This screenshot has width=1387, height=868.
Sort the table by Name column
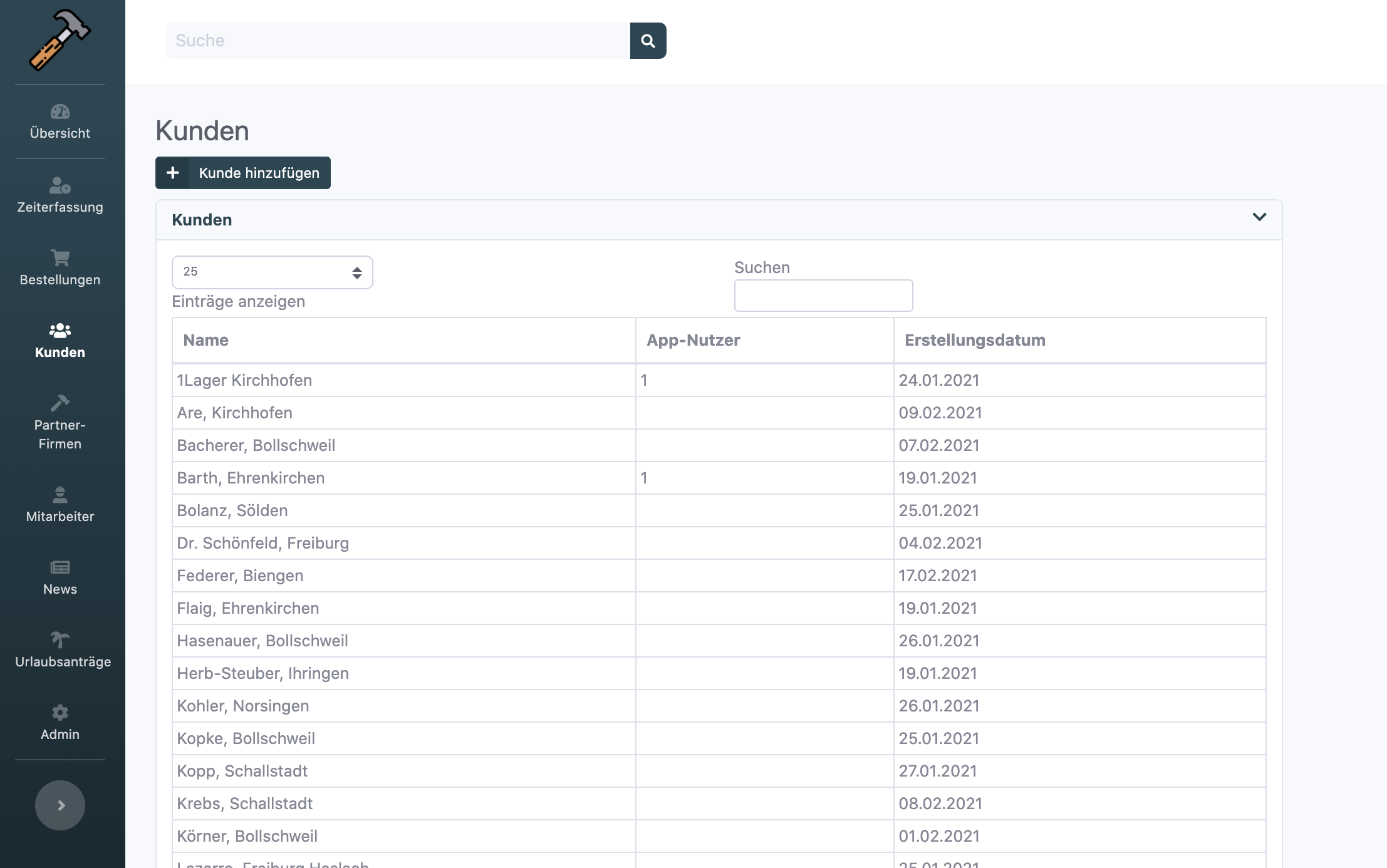pyautogui.click(x=205, y=340)
